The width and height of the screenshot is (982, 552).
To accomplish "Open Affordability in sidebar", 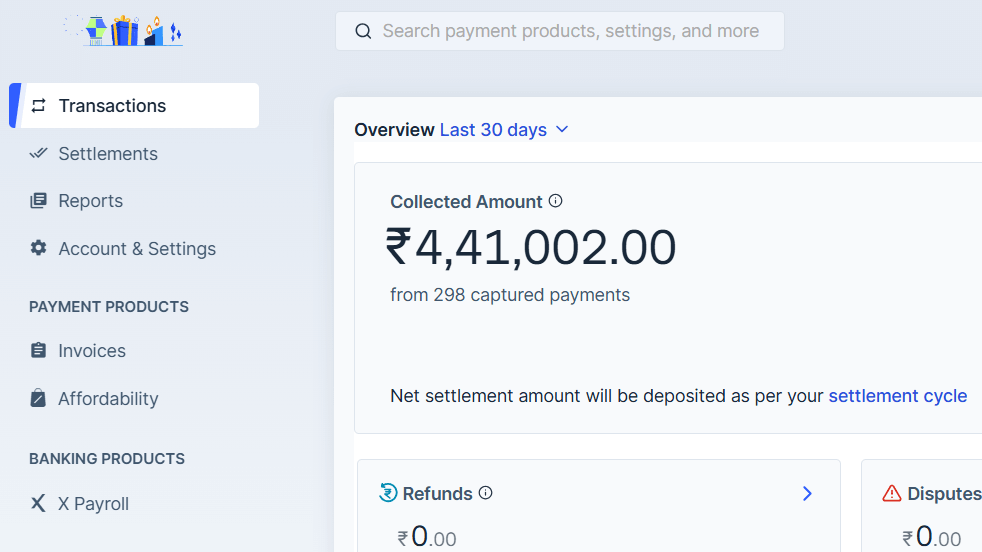I will [108, 398].
